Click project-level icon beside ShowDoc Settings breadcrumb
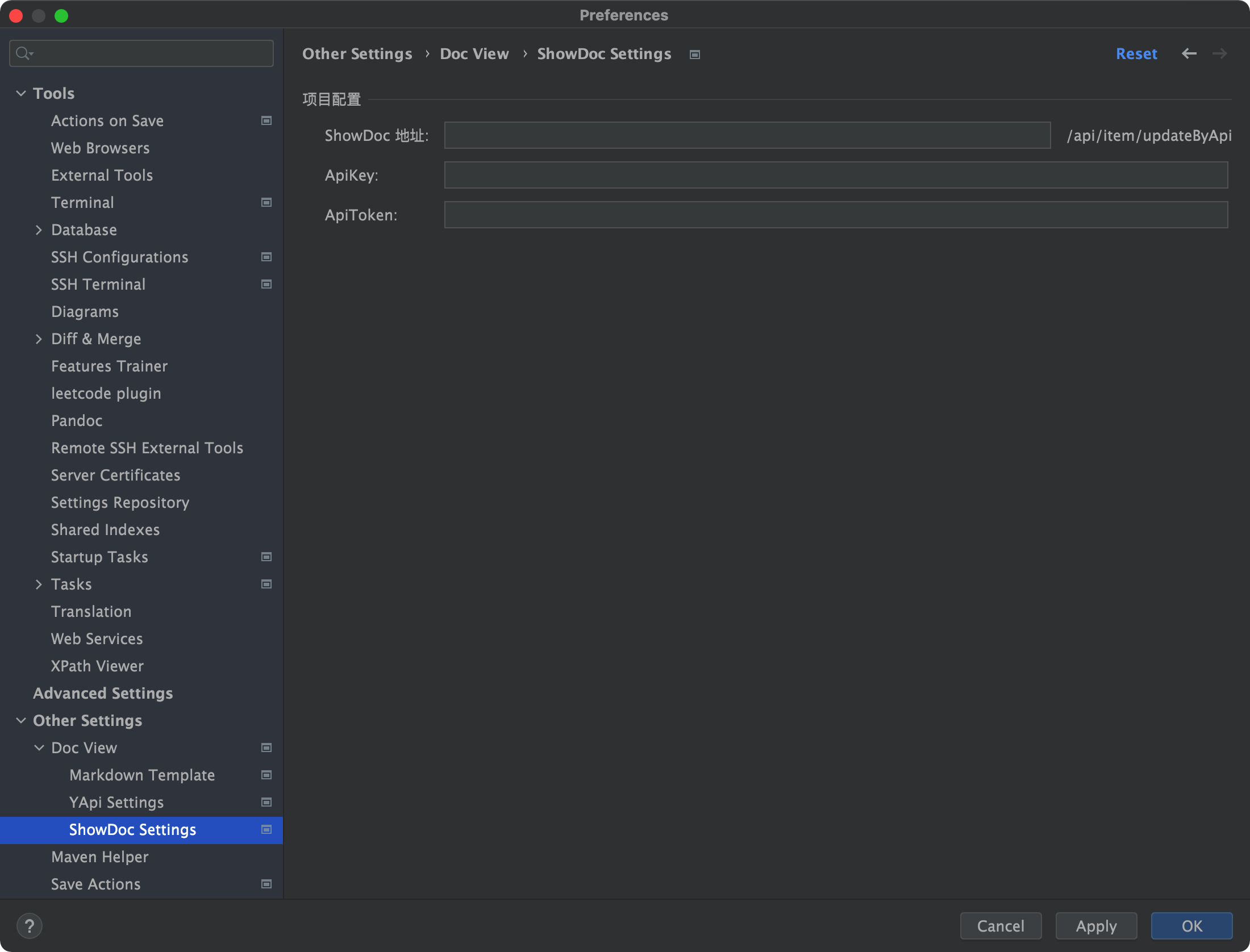Viewport: 1250px width, 952px height. (x=694, y=55)
